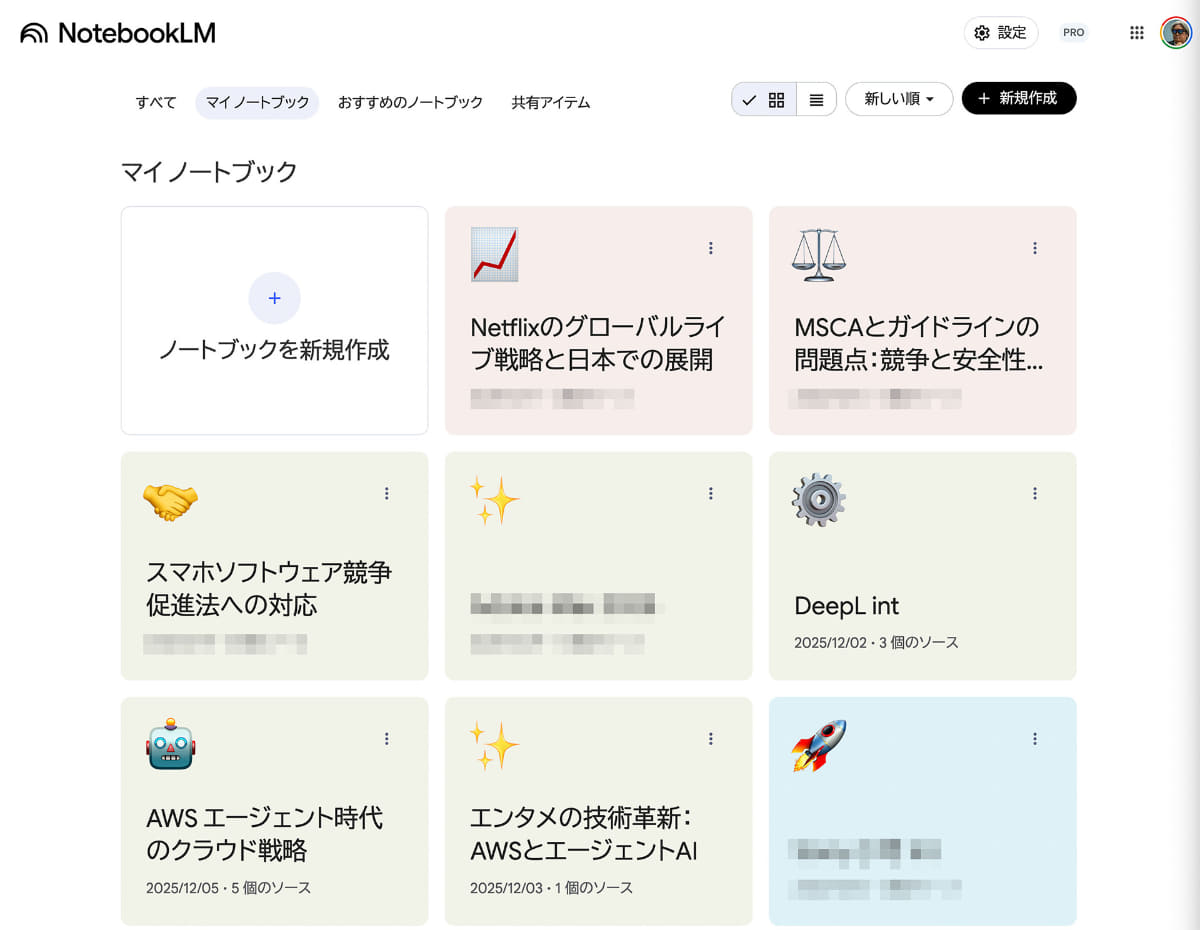Click the scales emoji on MSCA notebook

[818, 253]
